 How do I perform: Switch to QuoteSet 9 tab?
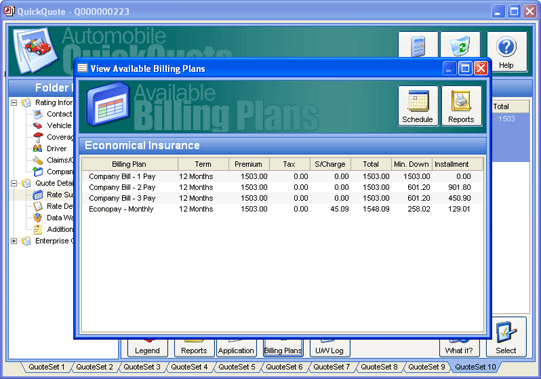point(427,367)
